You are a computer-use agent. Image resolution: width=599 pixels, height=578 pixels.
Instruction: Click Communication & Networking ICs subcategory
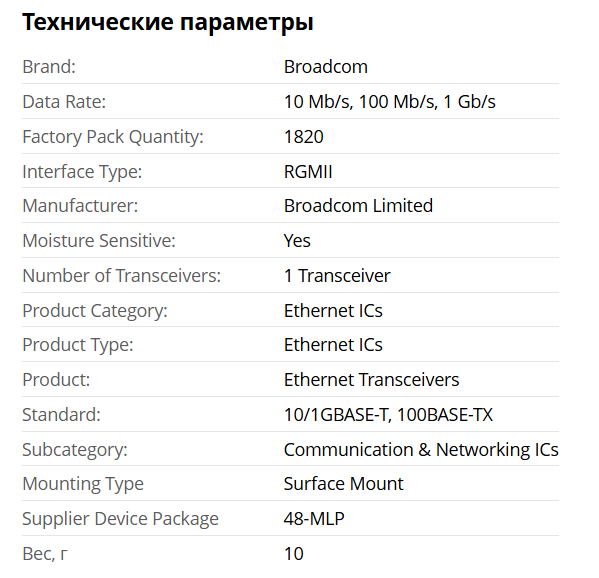point(421,450)
